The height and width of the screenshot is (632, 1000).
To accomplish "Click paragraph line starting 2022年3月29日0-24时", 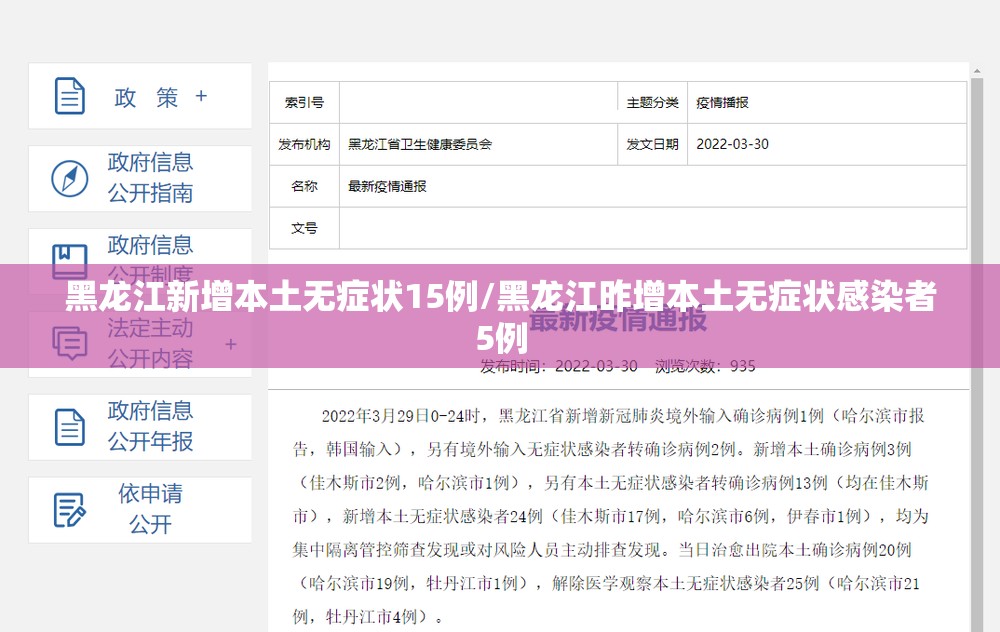I will click(x=623, y=416).
